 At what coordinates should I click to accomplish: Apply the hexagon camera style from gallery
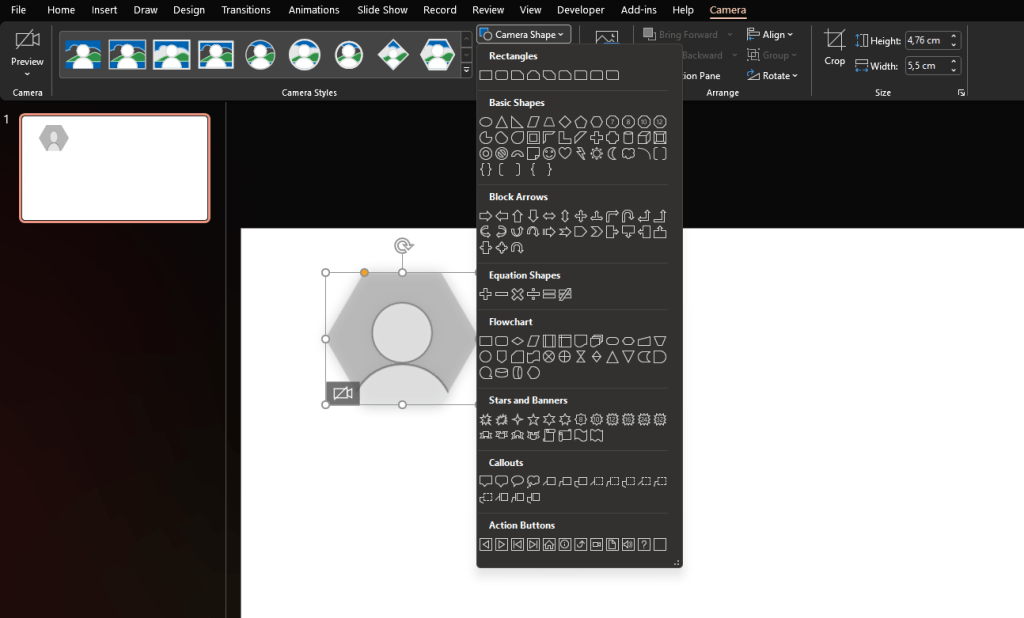click(x=437, y=53)
